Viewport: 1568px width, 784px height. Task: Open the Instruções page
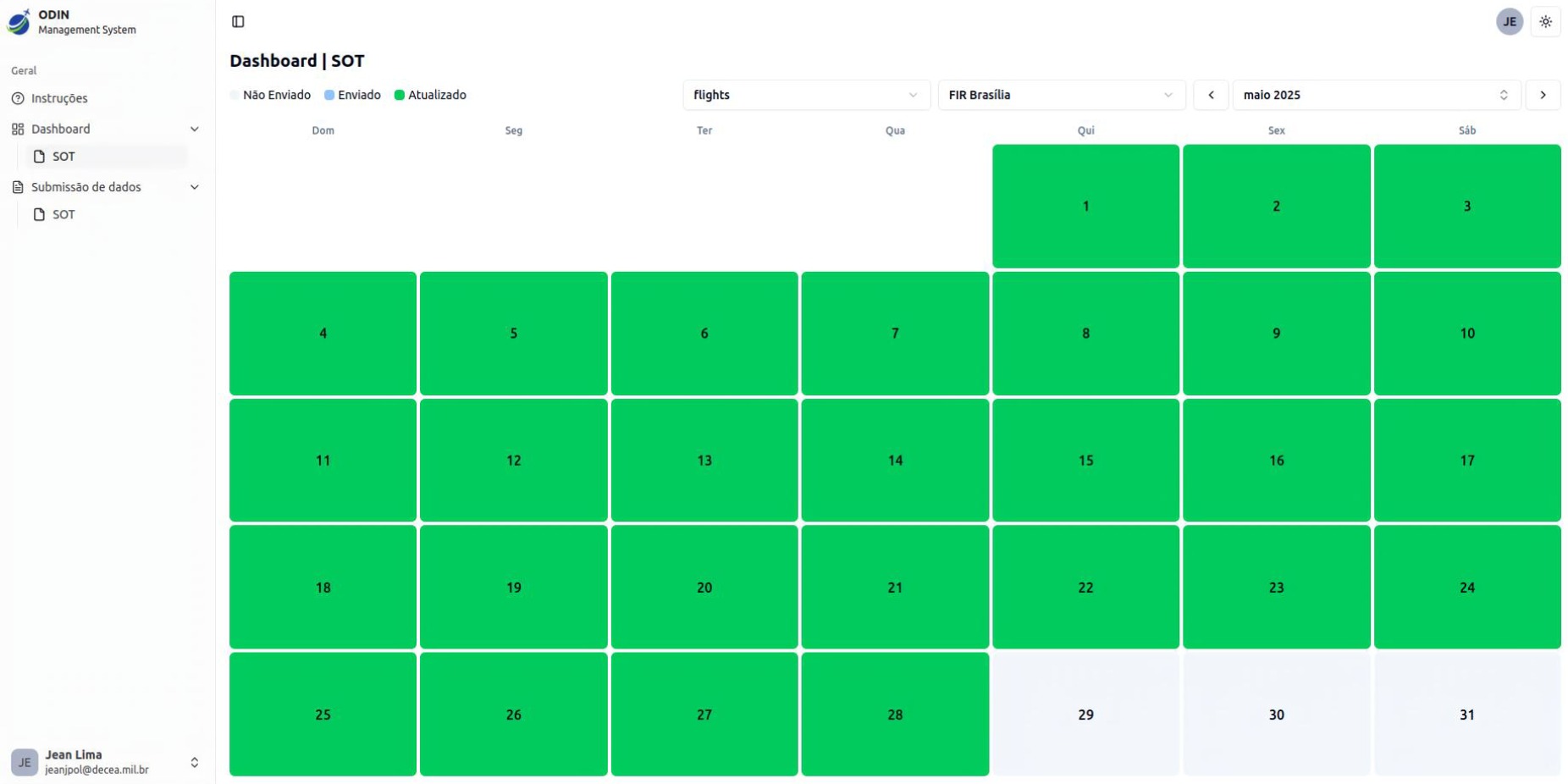[59, 99]
